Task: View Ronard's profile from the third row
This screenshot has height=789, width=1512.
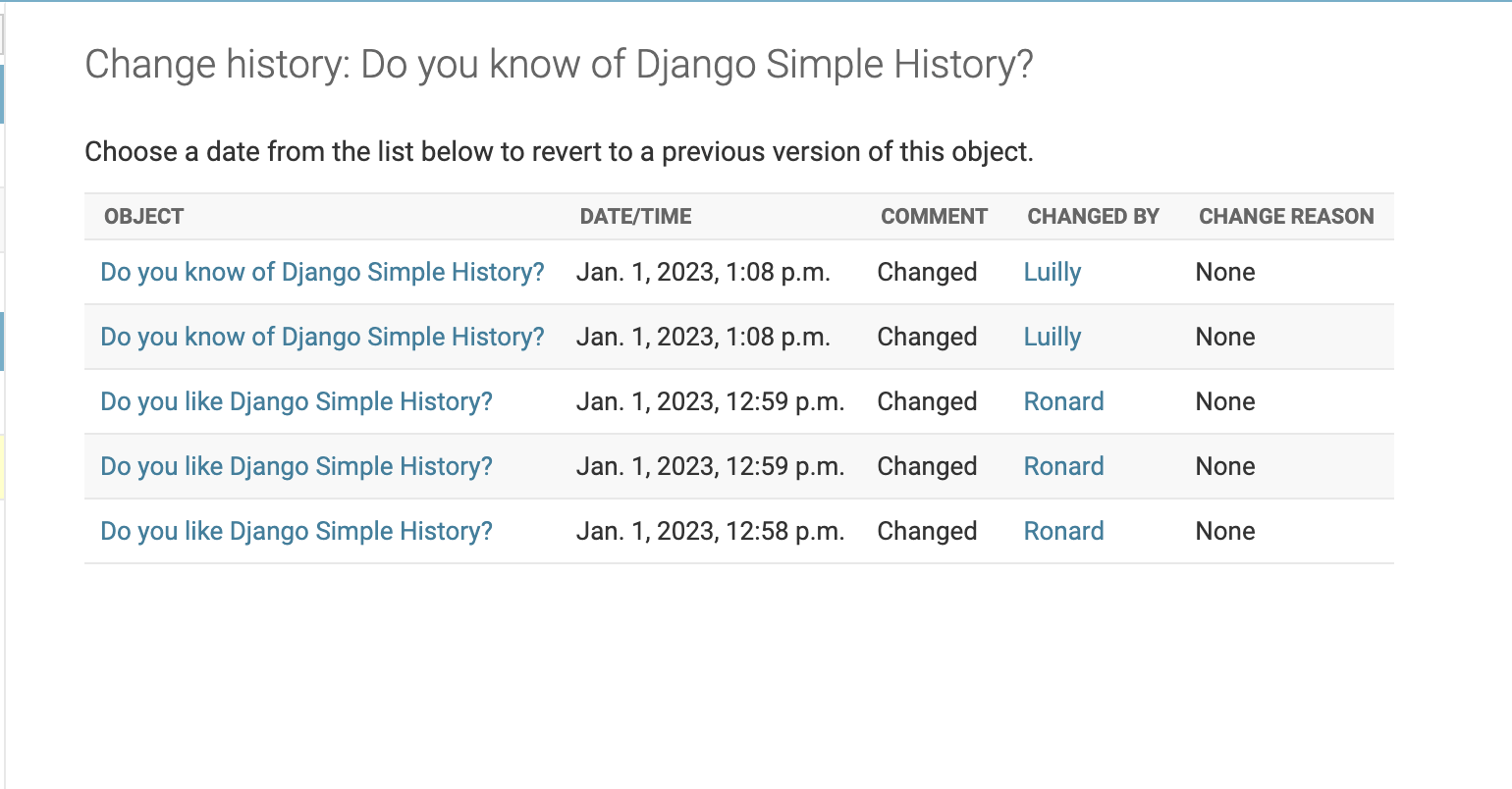Action: click(1063, 401)
